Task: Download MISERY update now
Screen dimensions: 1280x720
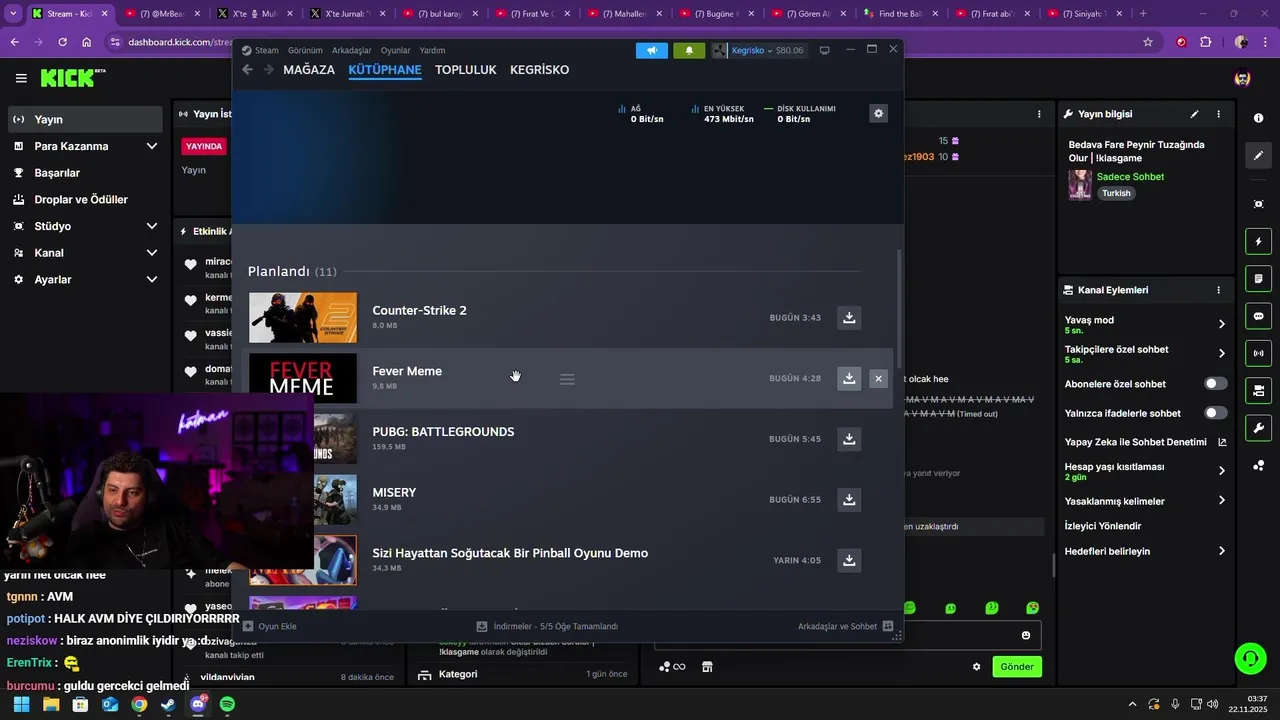Action: tap(849, 500)
